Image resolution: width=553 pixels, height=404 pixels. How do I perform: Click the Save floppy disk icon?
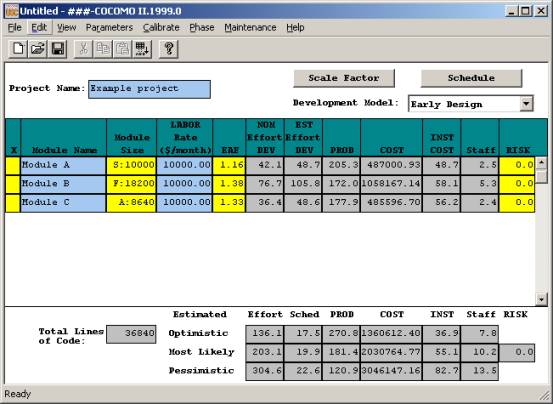pos(57,49)
